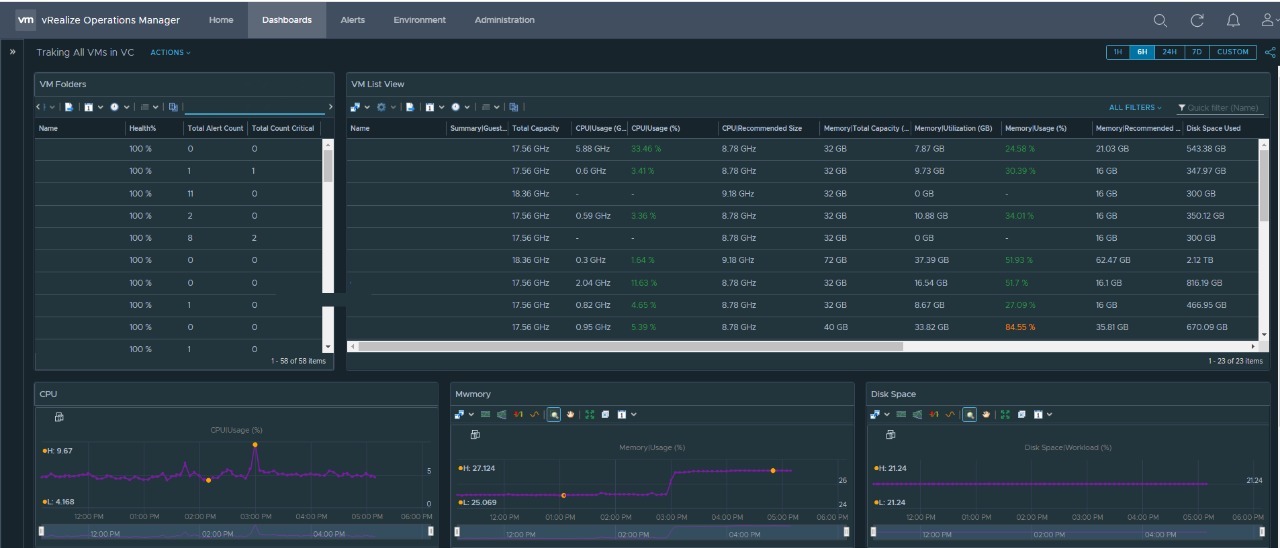
Task: Select the 1H time range toggle
Action: [x=1118, y=52]
